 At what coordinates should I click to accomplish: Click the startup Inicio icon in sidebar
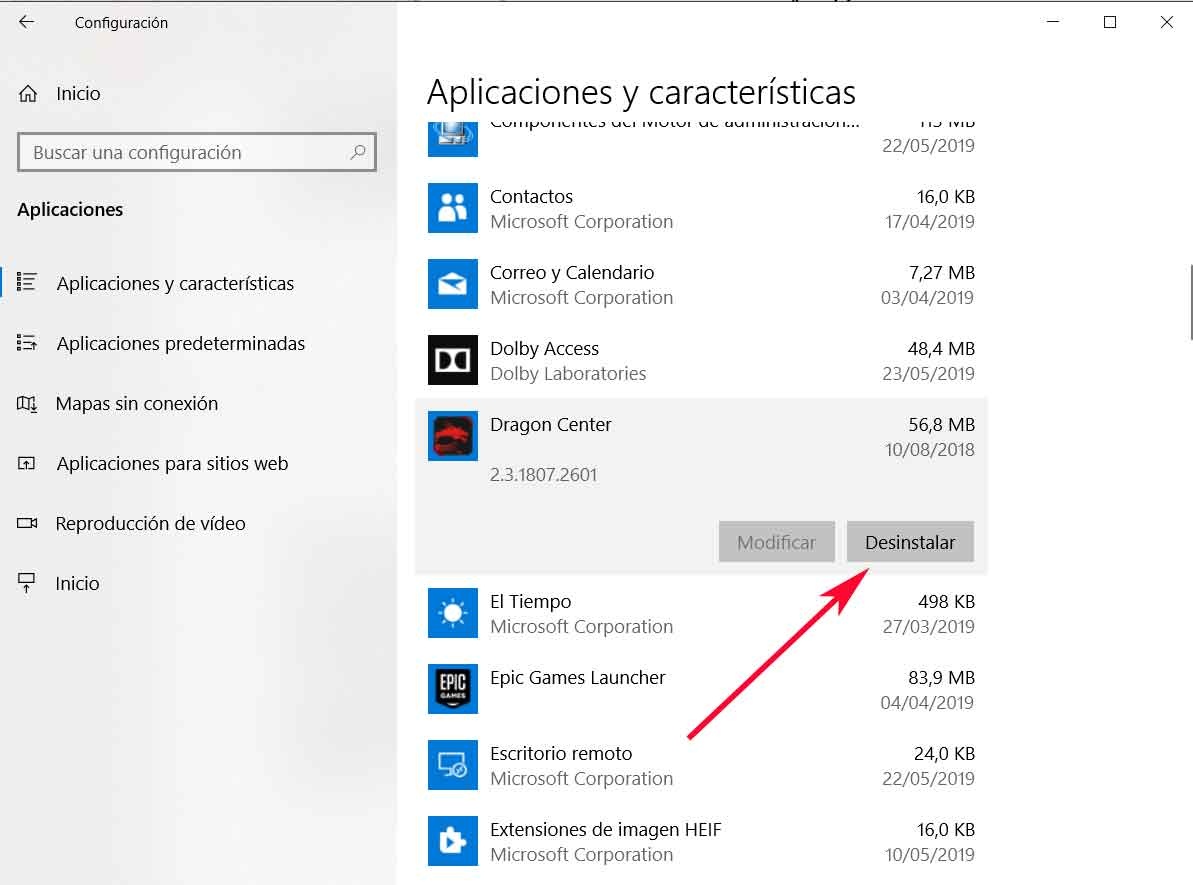click(x=27, y=584)
